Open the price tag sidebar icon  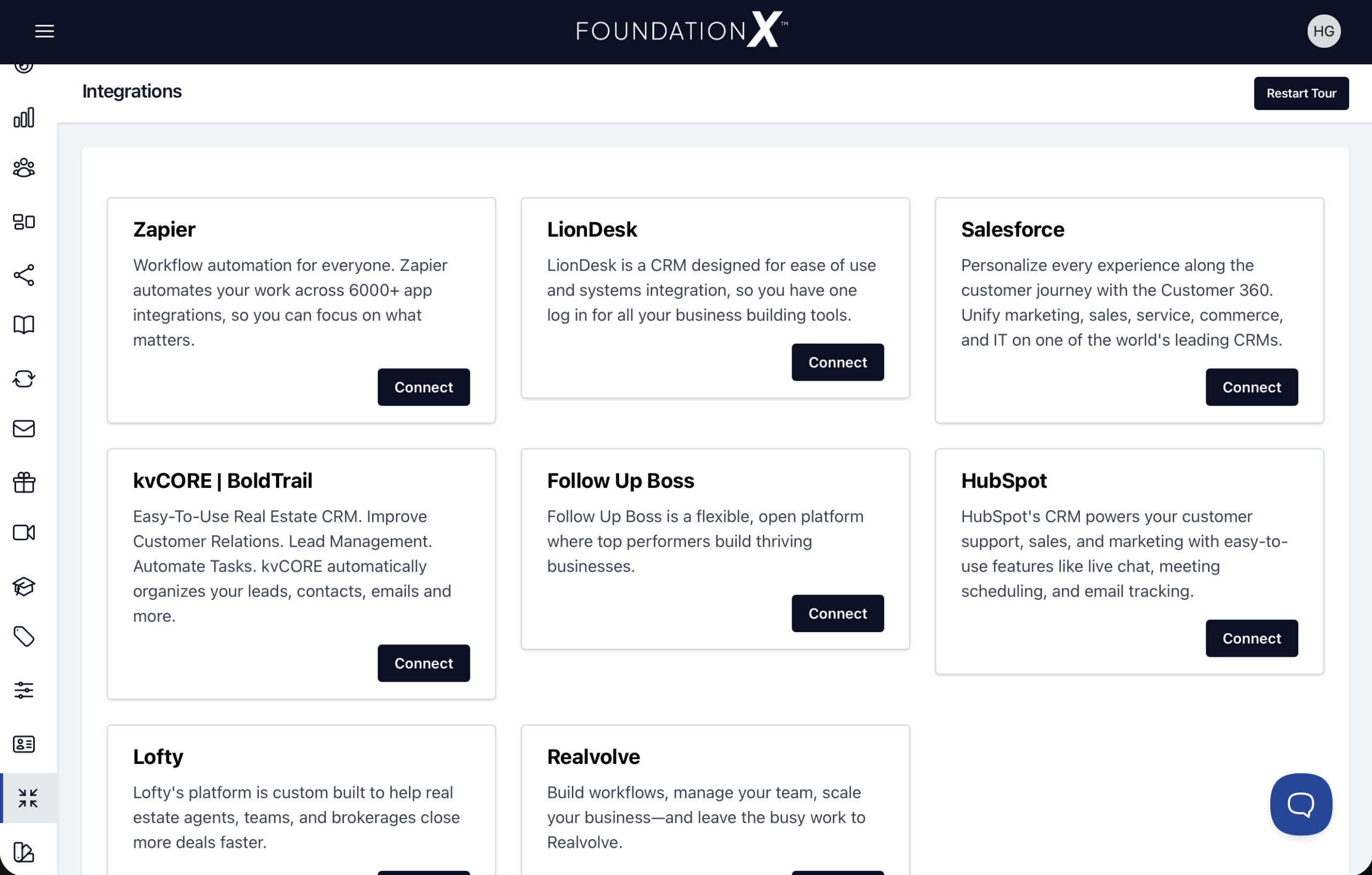[24, 636]
